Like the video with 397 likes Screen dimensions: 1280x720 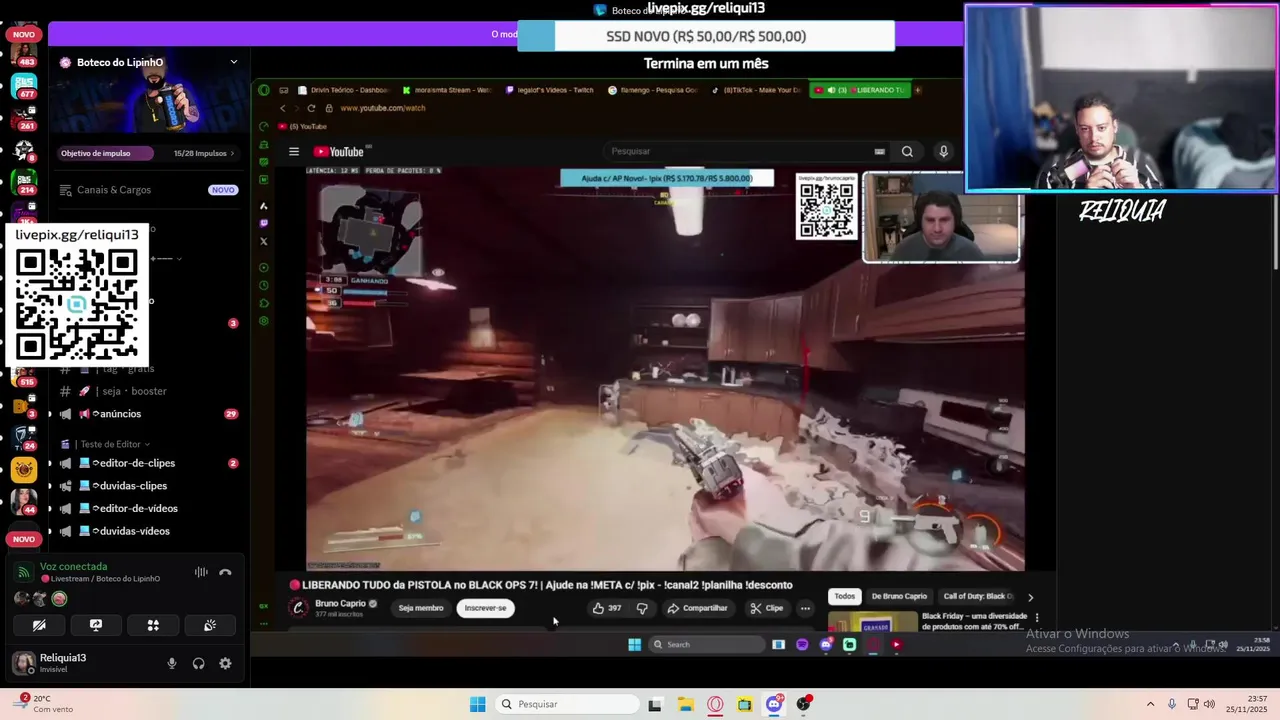[x=607, y=608]
